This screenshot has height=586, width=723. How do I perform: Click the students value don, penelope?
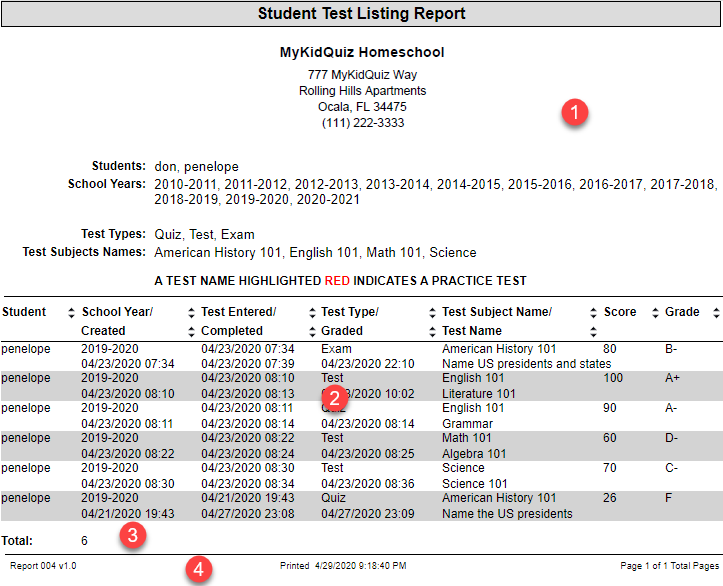pyautogui.click(x=196, y=166)
